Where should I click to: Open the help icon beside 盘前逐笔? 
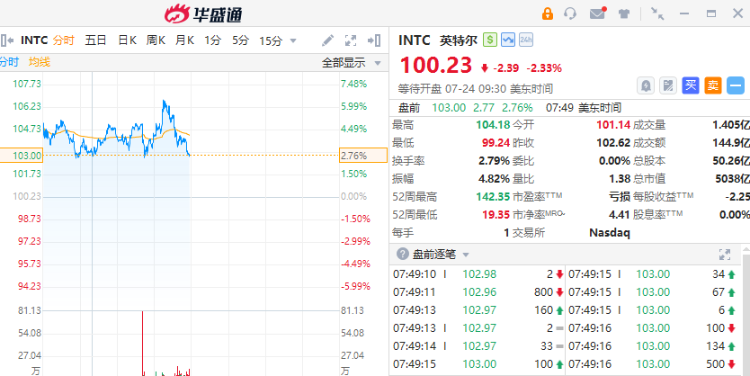click(403, 254)
